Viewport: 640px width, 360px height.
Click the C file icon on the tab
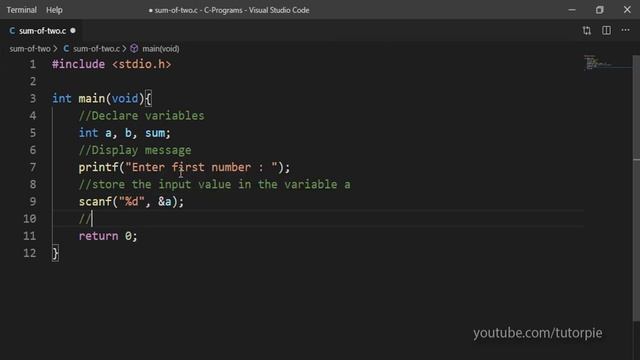coord(12,31)
